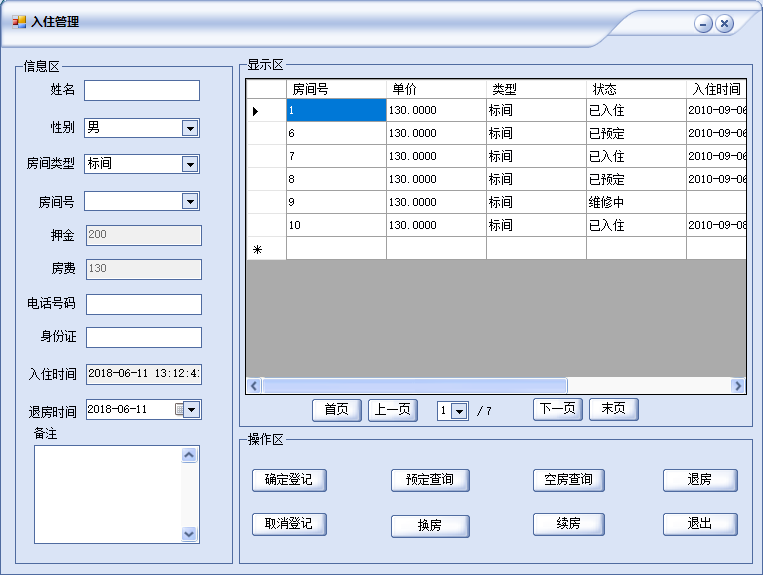Screen dimensions: 763x575
Task: Click the 类型 column header
Action: [536, 89]
